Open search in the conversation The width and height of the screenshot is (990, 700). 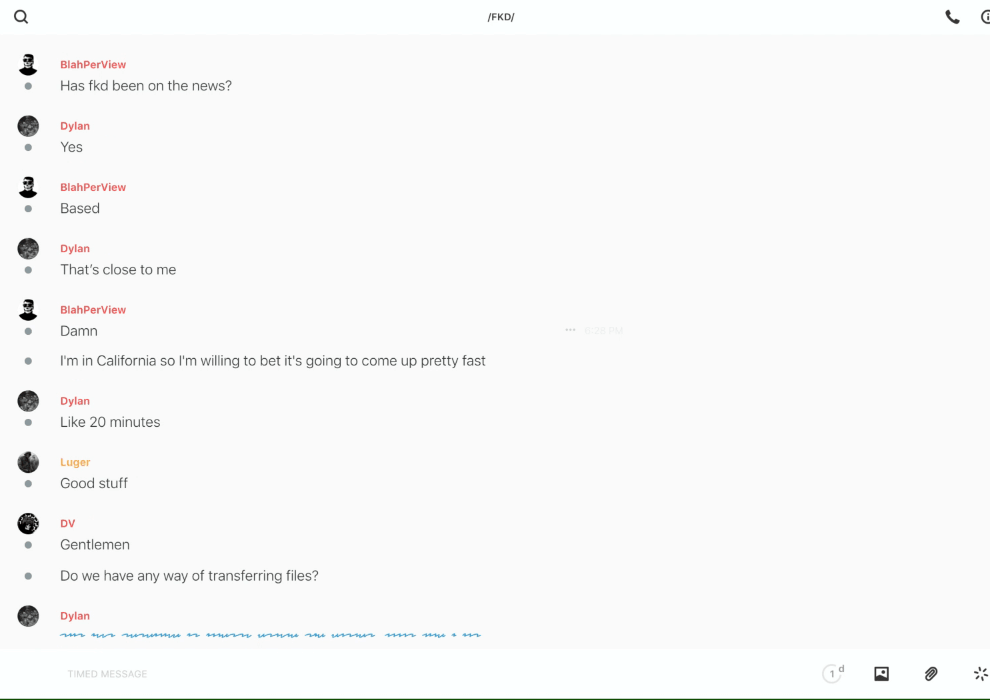pyautogui.click(x=21, y=17)
